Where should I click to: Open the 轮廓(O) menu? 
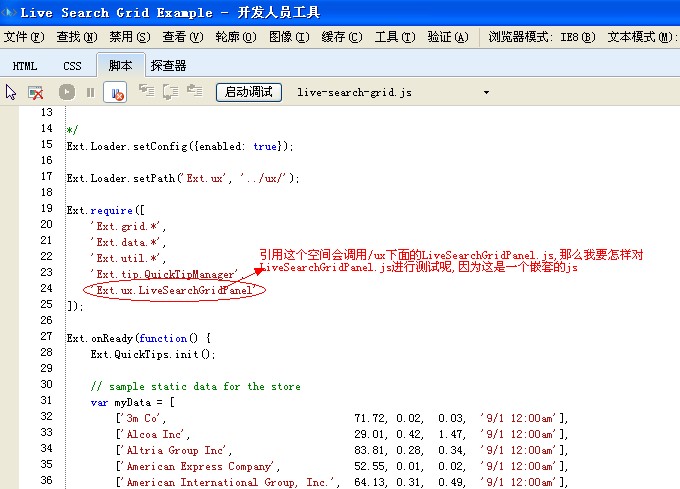pos(236,37)
